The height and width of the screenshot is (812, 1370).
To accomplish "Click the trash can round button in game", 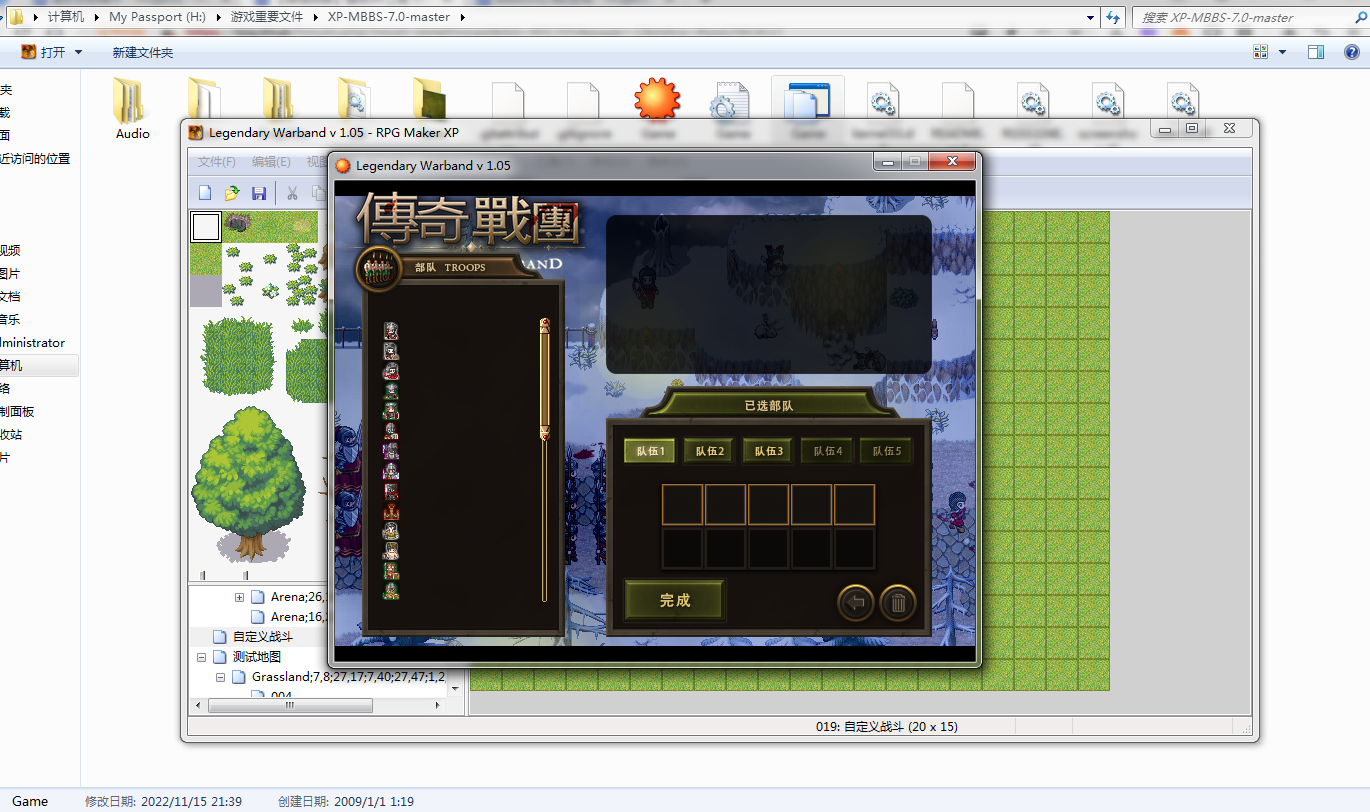I will click(898, 603).
